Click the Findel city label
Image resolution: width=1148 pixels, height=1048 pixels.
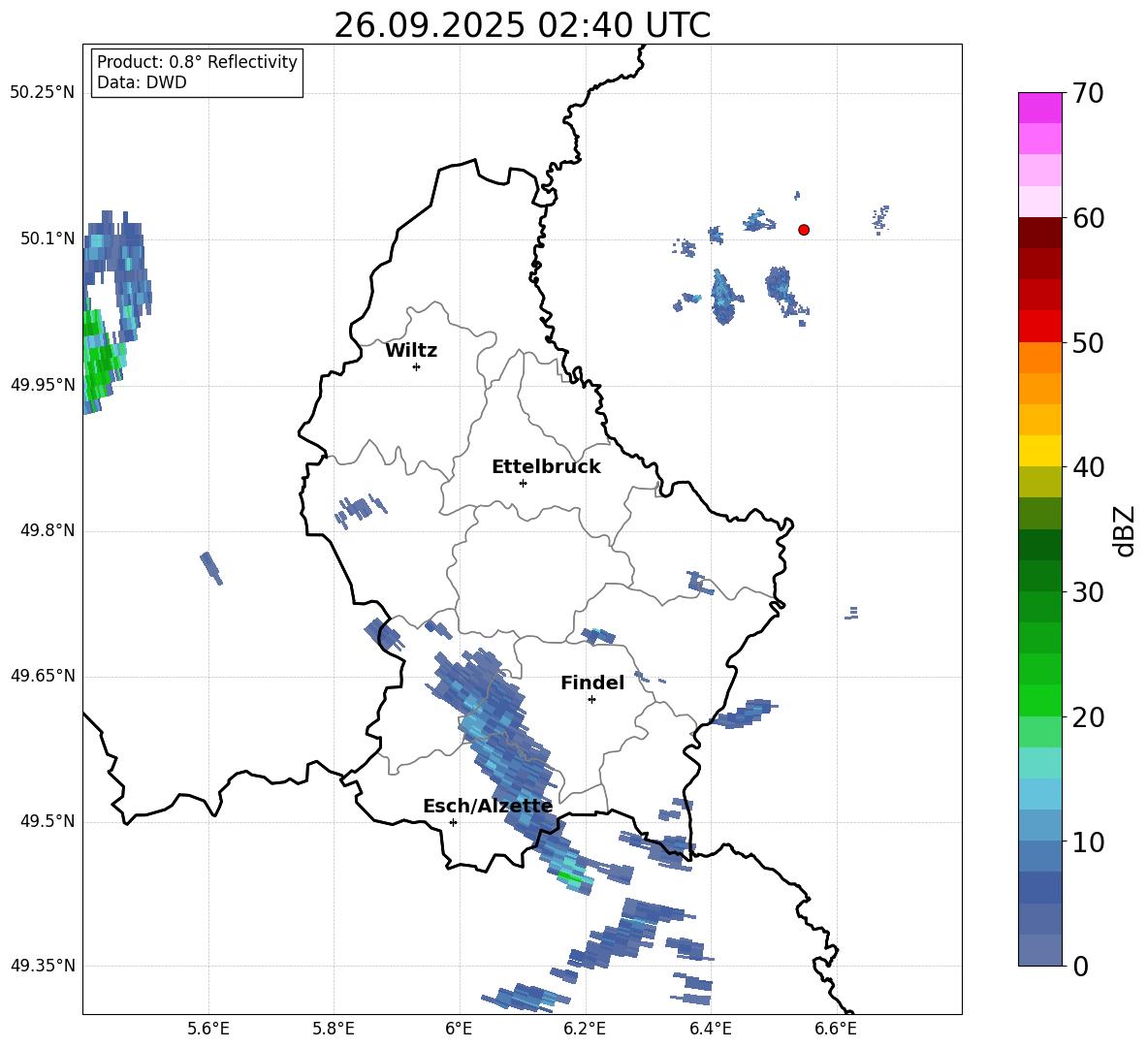592,683
